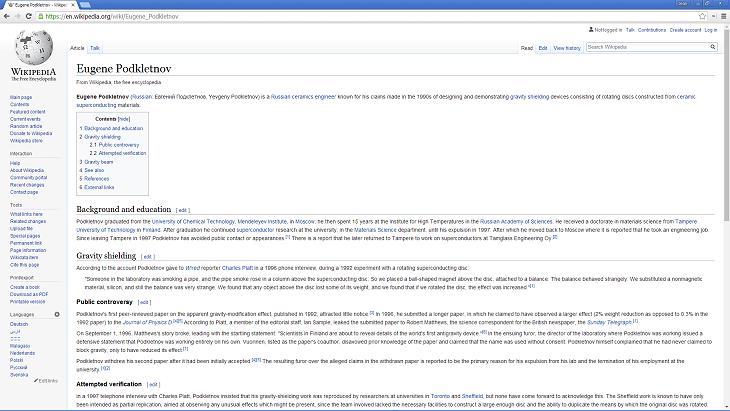
Task: Switch to Svenska language version
Action: pyautogui.click(x=19, y=374)
